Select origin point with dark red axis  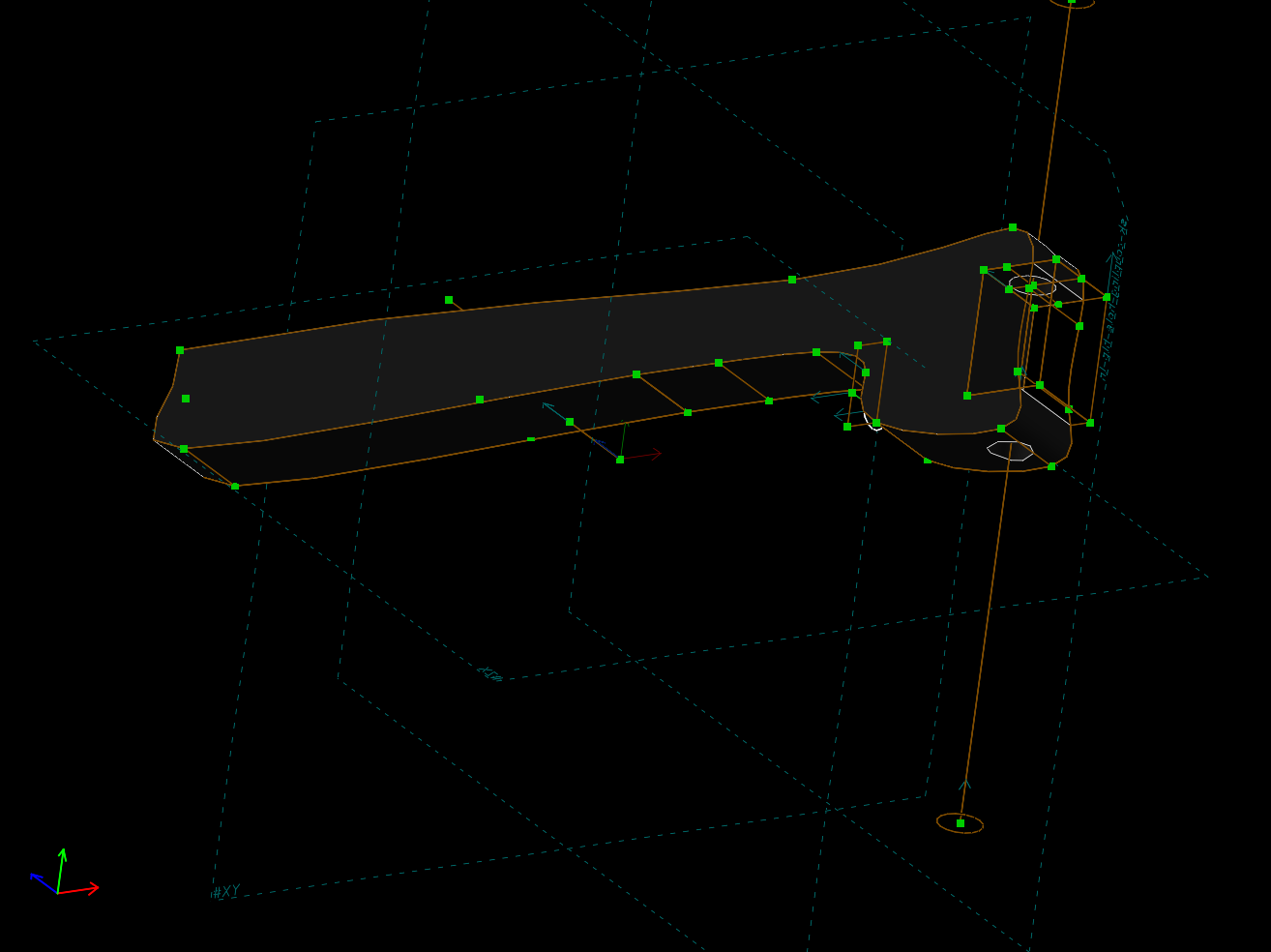(620, 460)
